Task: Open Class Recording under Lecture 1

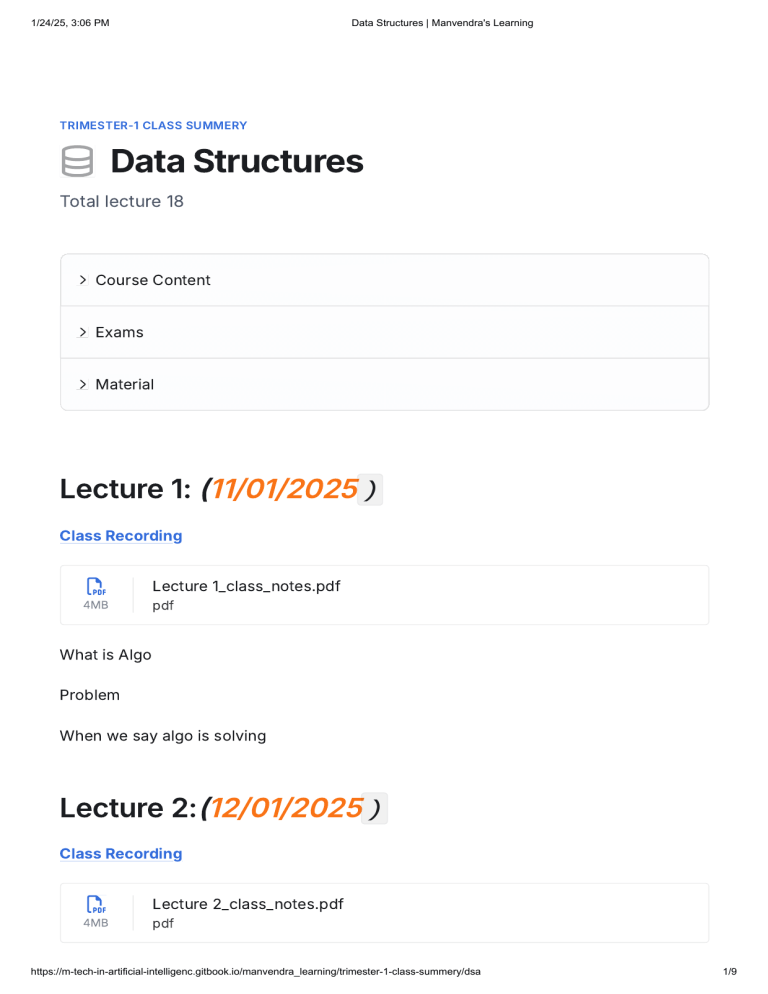Action: (x=120, y=535)
